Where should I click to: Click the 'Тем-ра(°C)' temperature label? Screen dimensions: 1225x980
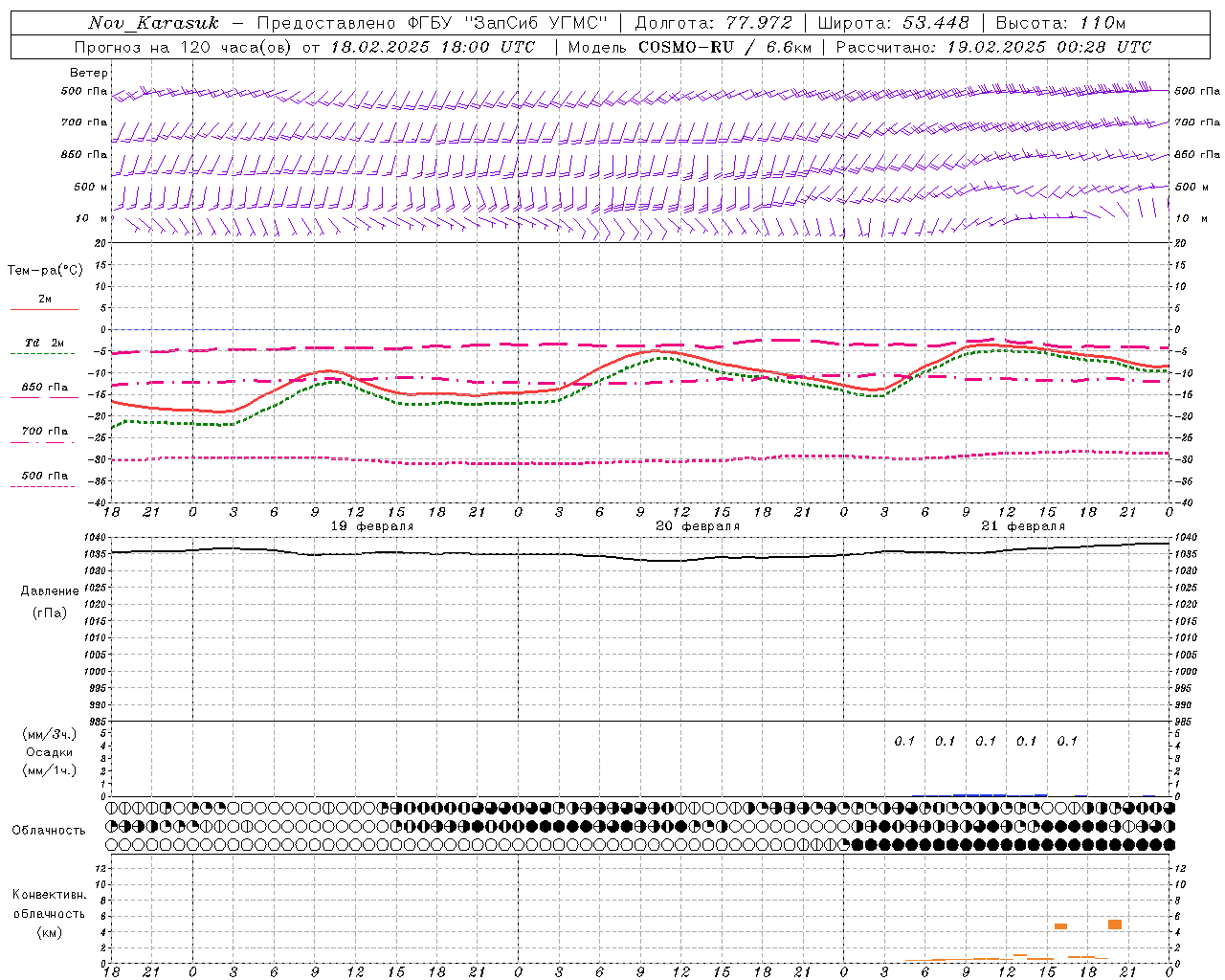tap(45, 271)
